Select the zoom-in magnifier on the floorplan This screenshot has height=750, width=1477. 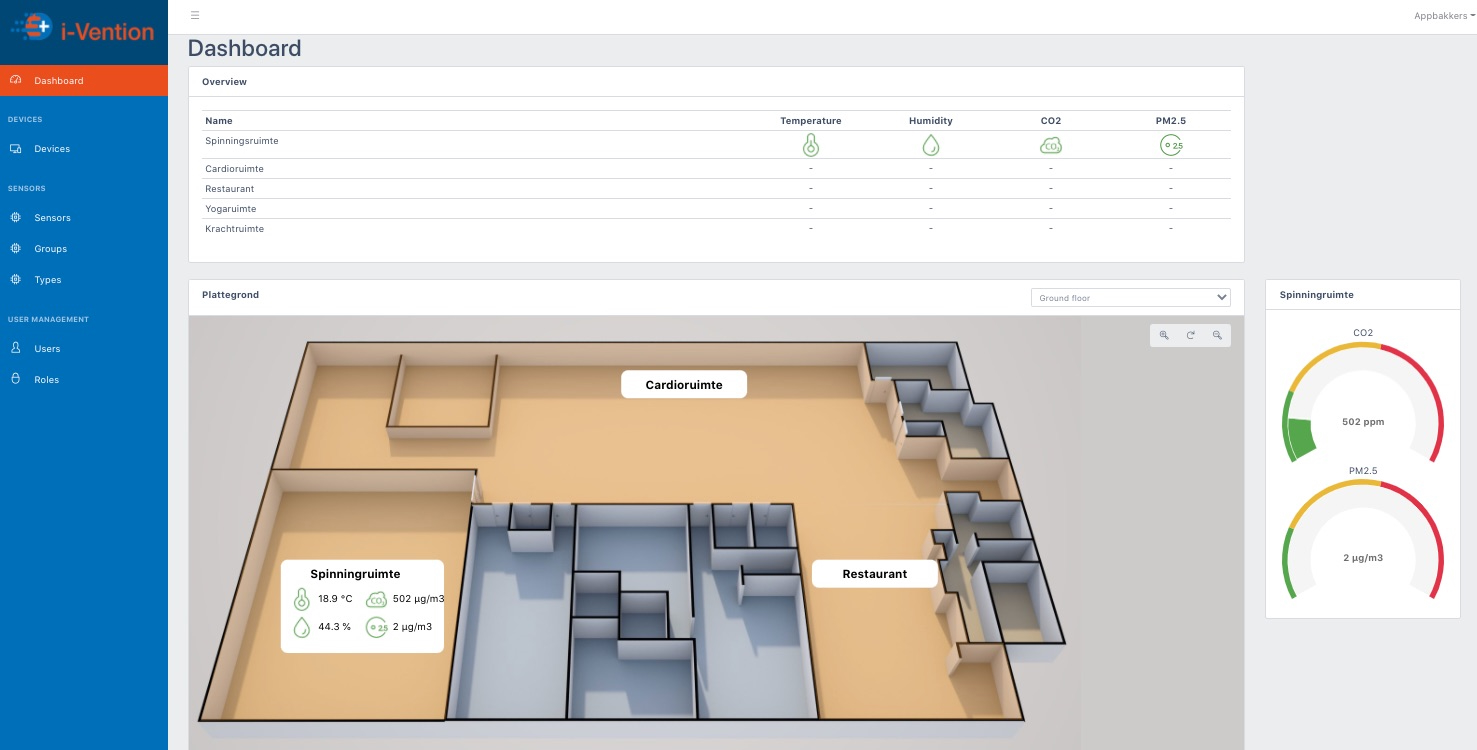point(1164,335)
